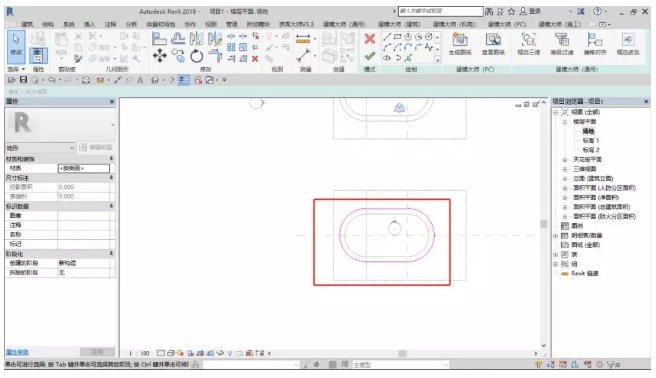Collapse the 尺寸标注 properties section
Screen dimensions: 656x378
pos(111,178)
